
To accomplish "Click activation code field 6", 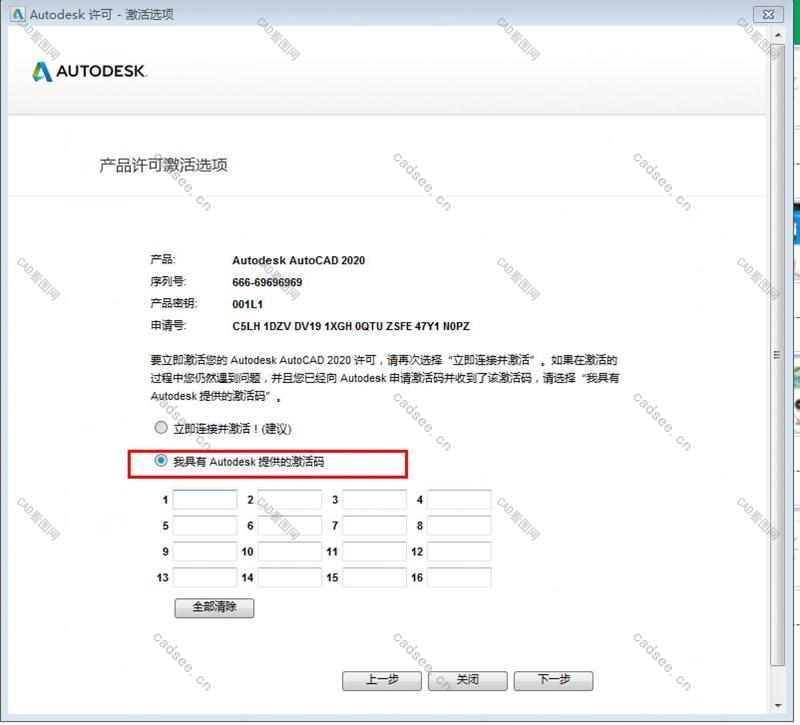I will click(x=289, y=526).
